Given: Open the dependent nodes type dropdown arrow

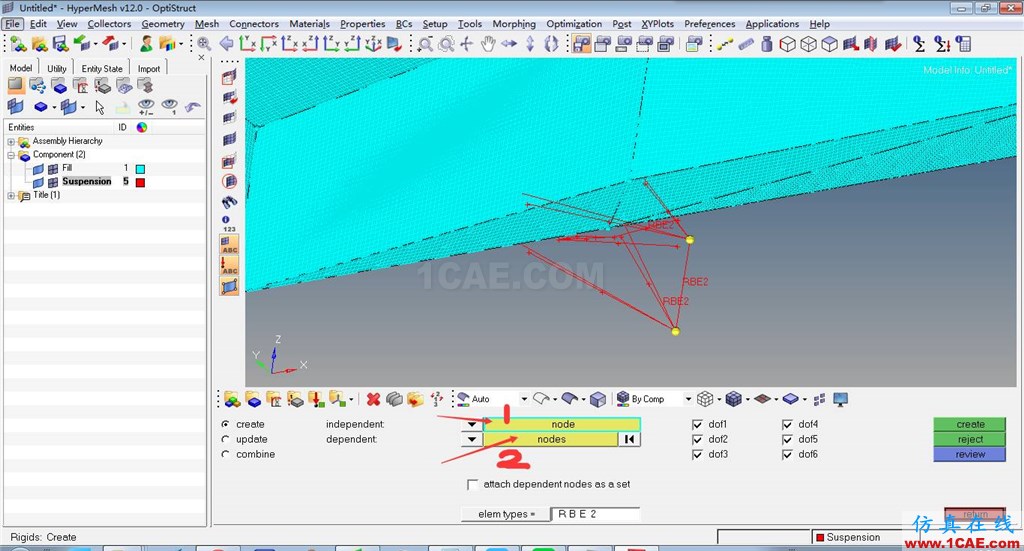Looking at the screenshot, I should pos(472,439).
